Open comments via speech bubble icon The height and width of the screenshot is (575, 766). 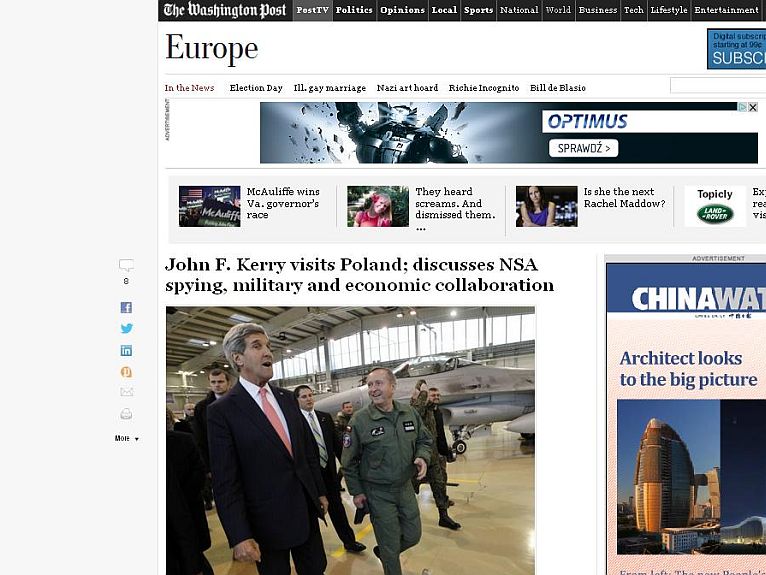pos(126,265)
